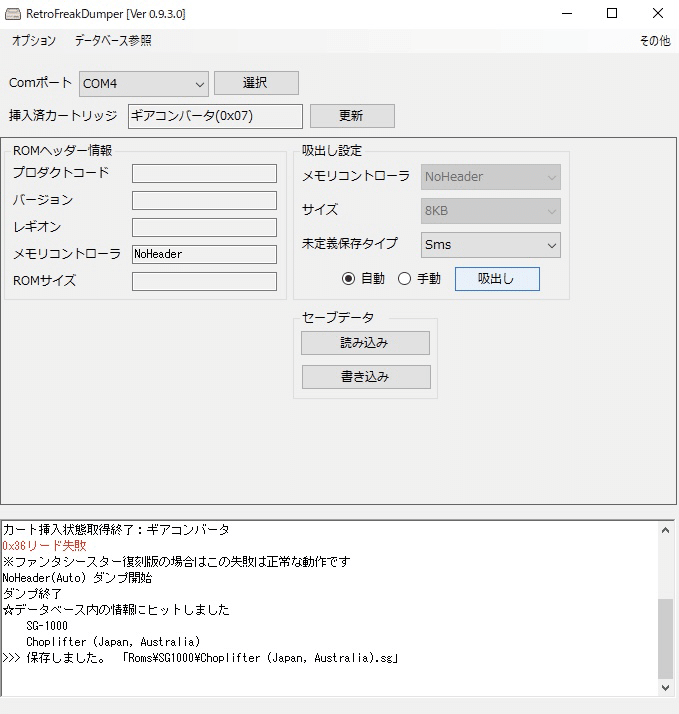This screenshot has height=714, width=679.
Task: Click the Choplifter (Japan, Australia) log line
Action: tap(113, 642)
